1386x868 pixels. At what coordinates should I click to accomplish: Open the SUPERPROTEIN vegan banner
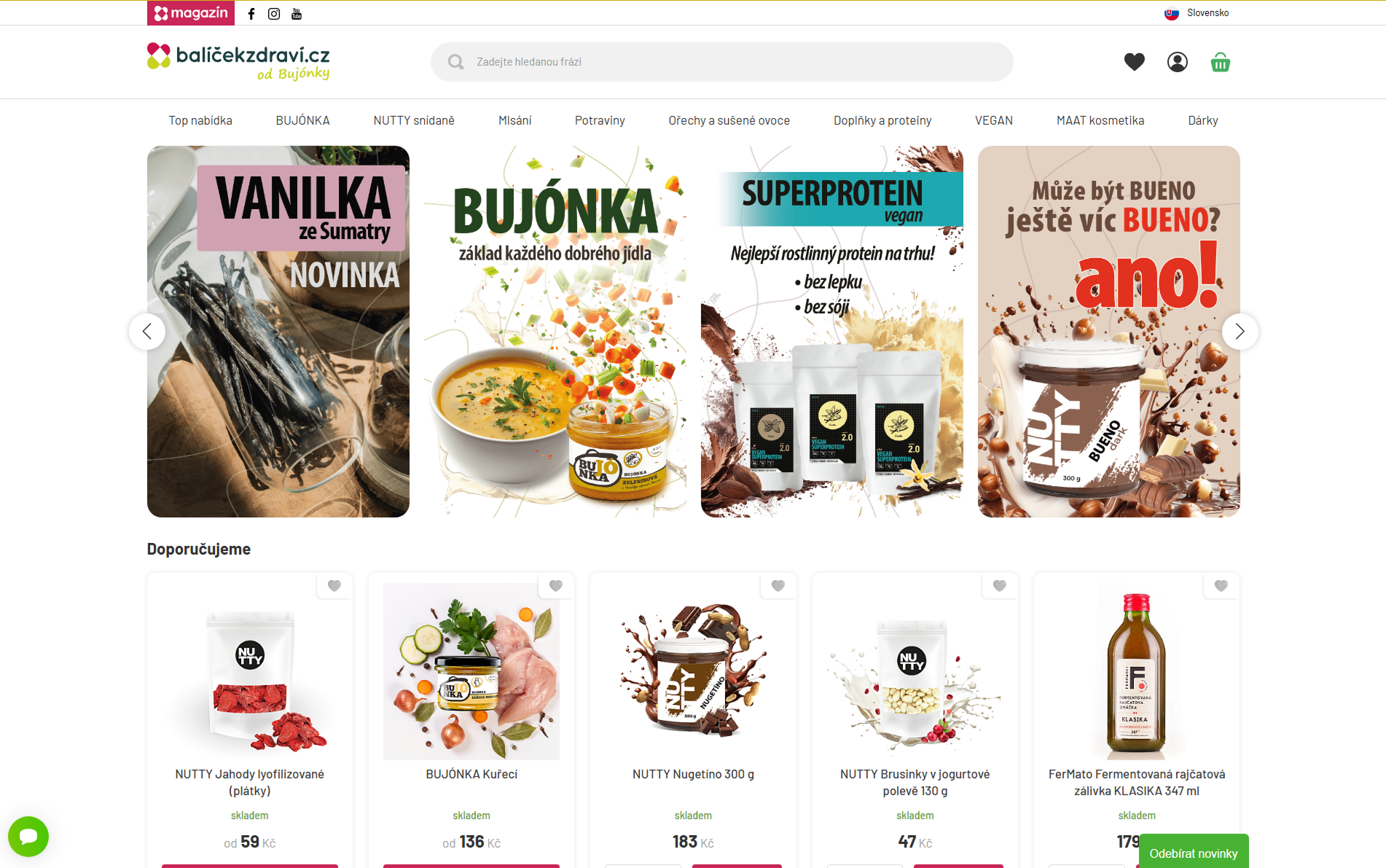click(x=832, y=332)
